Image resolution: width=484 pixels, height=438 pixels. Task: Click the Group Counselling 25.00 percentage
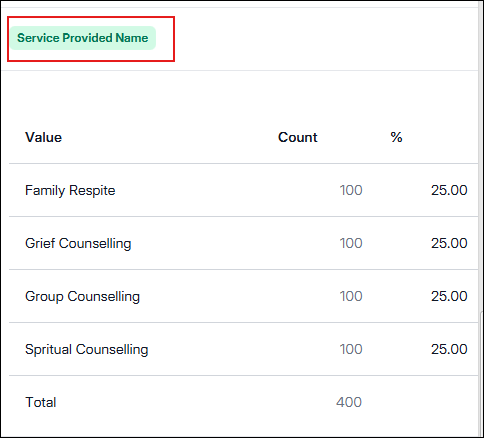[449, 296]
